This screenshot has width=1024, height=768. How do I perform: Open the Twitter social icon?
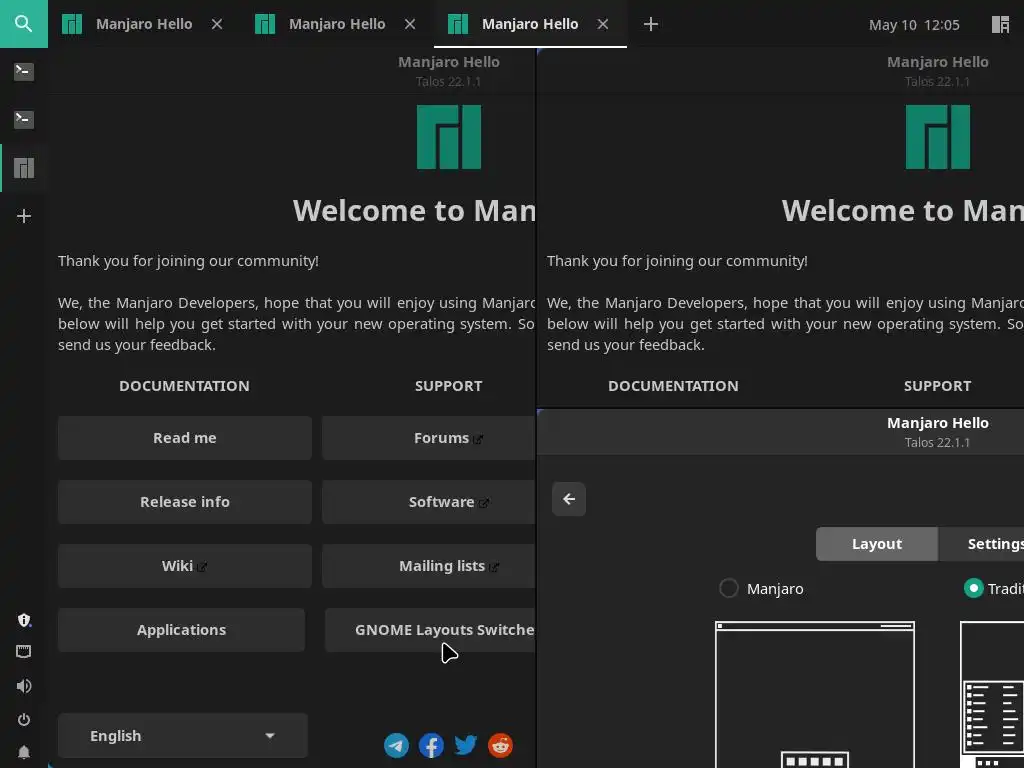(x=466, y=744)
